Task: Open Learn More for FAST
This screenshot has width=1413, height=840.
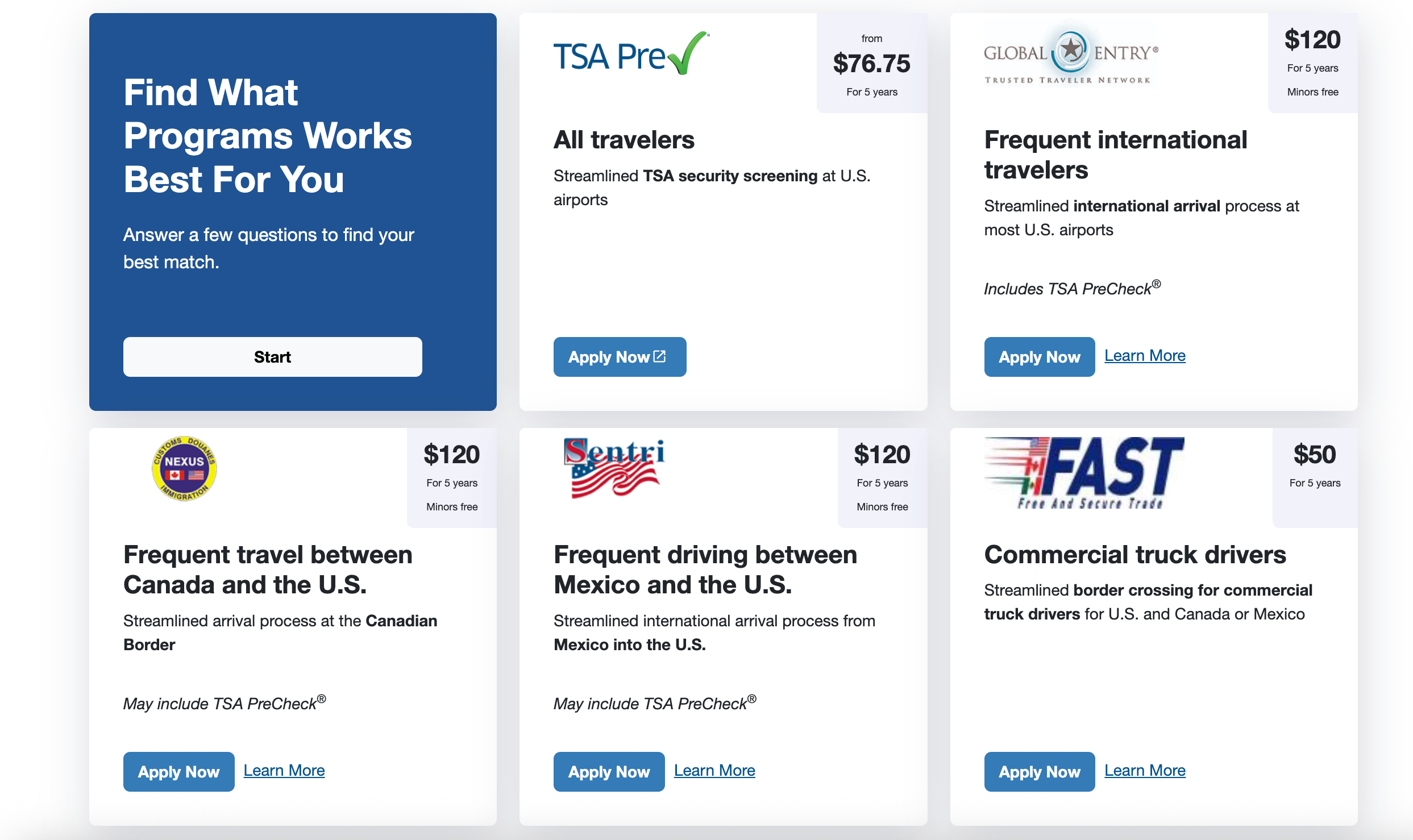Action: (x=1145, y=771)
